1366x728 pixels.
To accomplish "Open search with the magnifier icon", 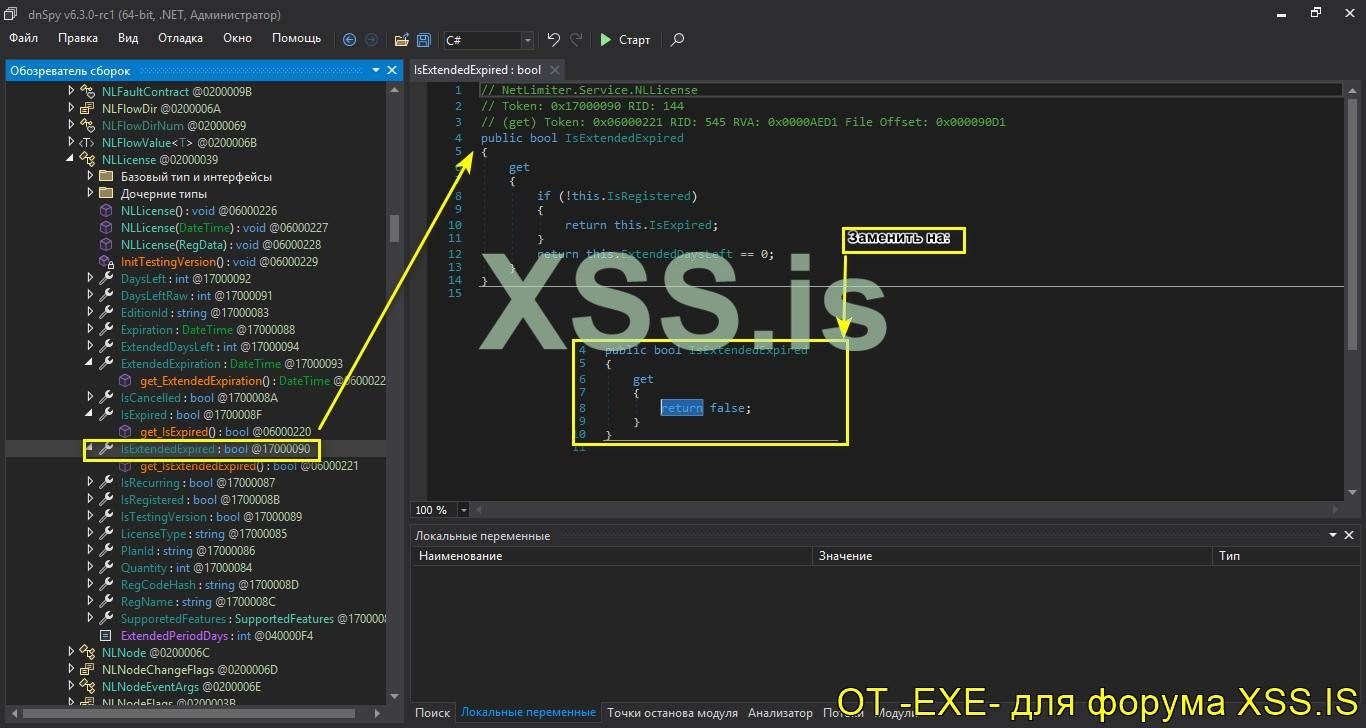I will 678,40.
